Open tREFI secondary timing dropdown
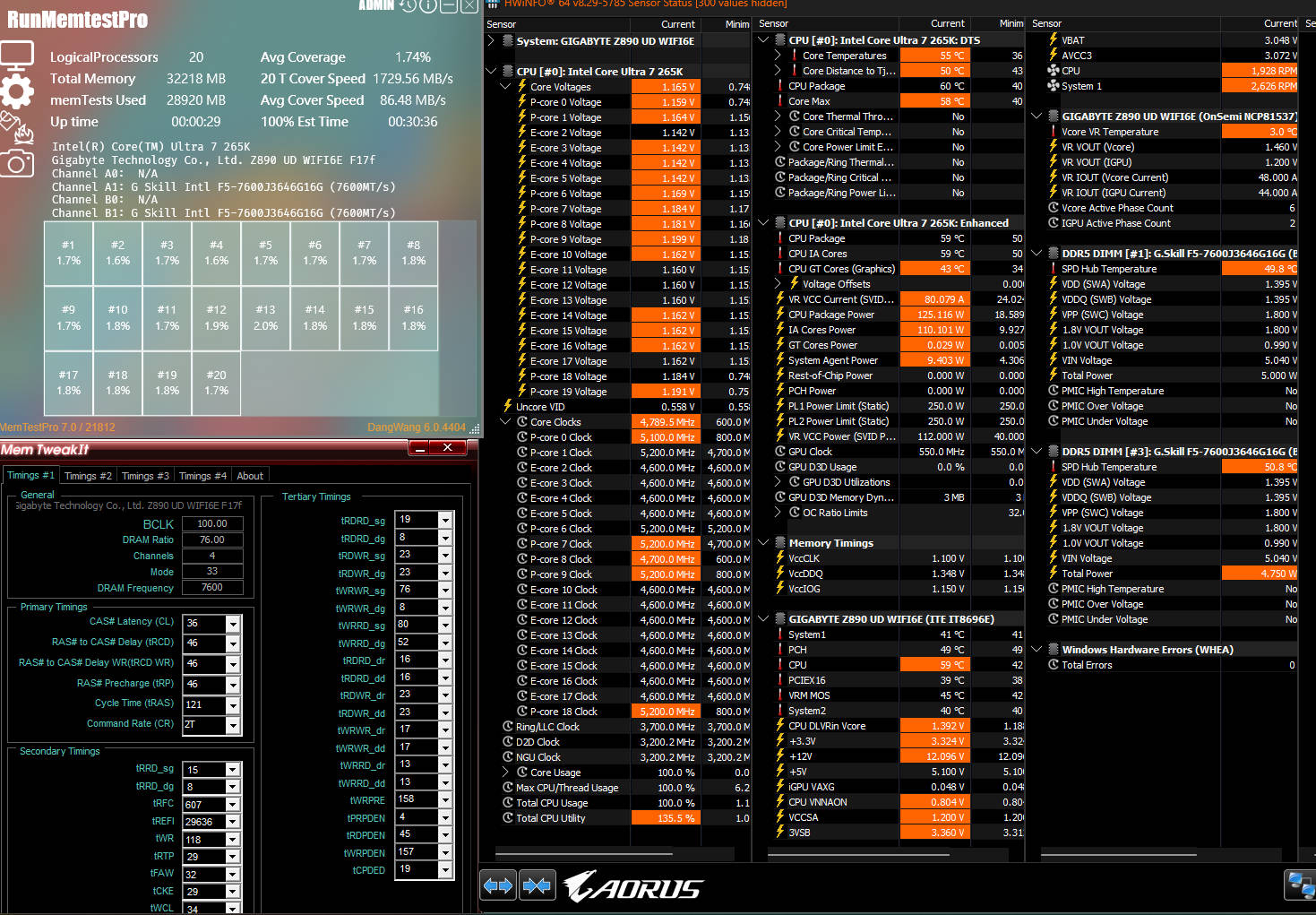1316x915 pixels. (x=233, y=822)
